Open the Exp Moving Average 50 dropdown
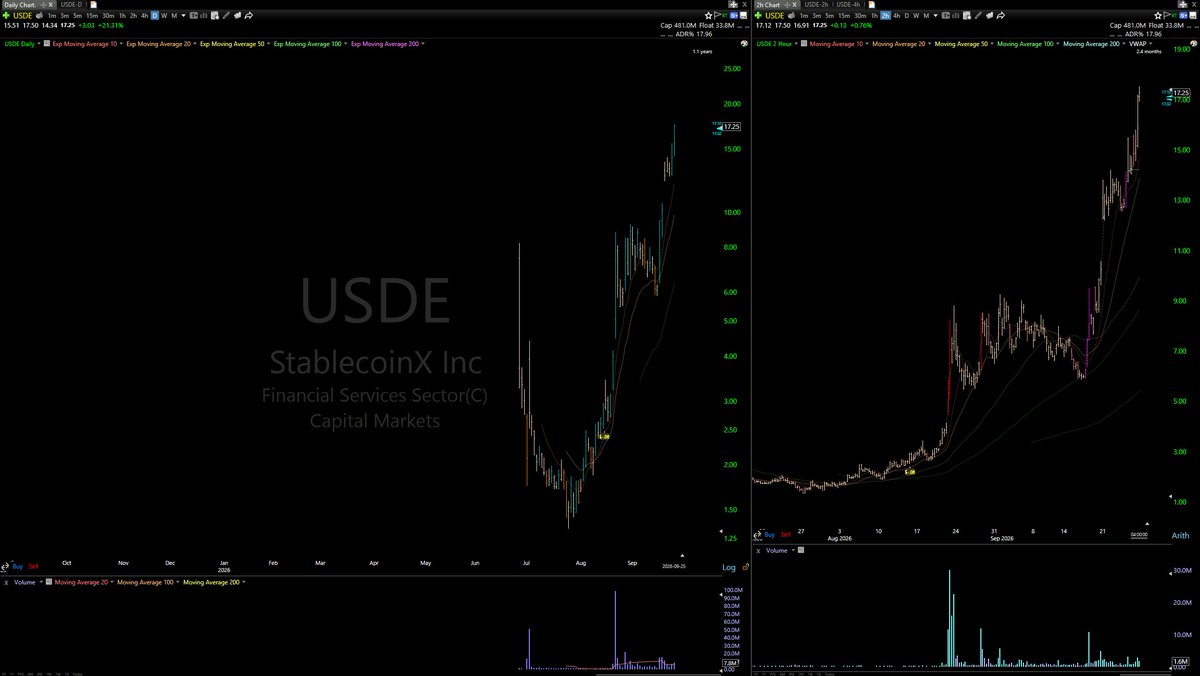This screenshot has width=1200, height=676. tap(268, 44)
